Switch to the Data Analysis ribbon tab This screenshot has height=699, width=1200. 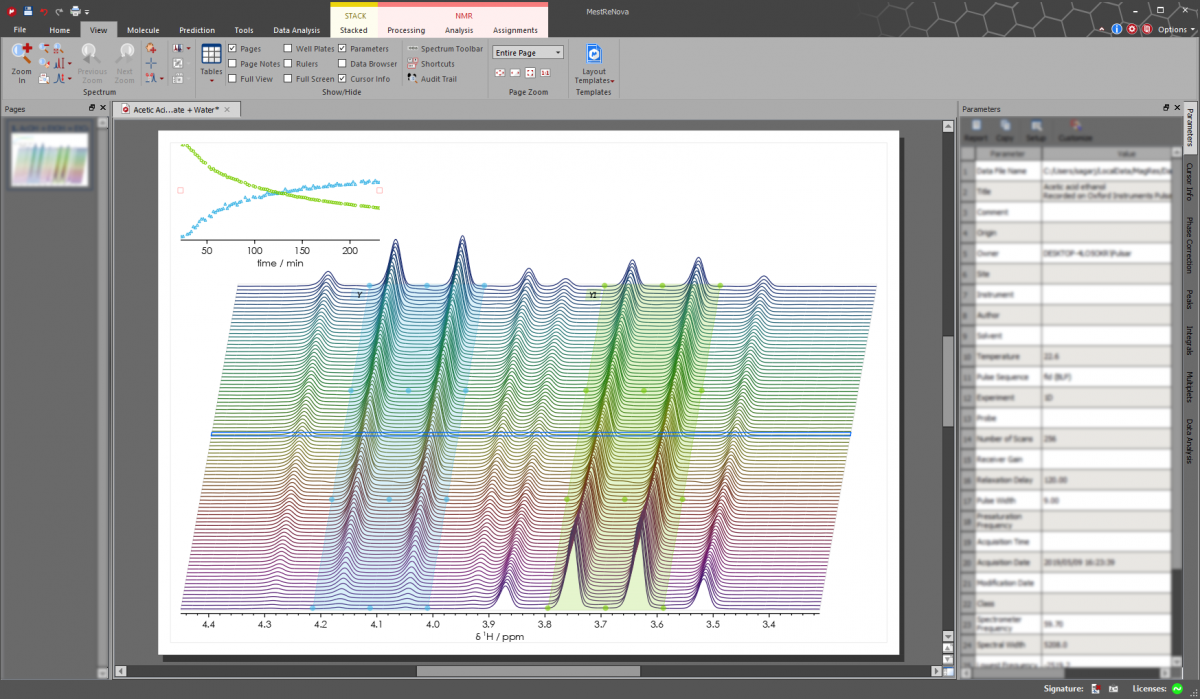[x=297, y=30]
